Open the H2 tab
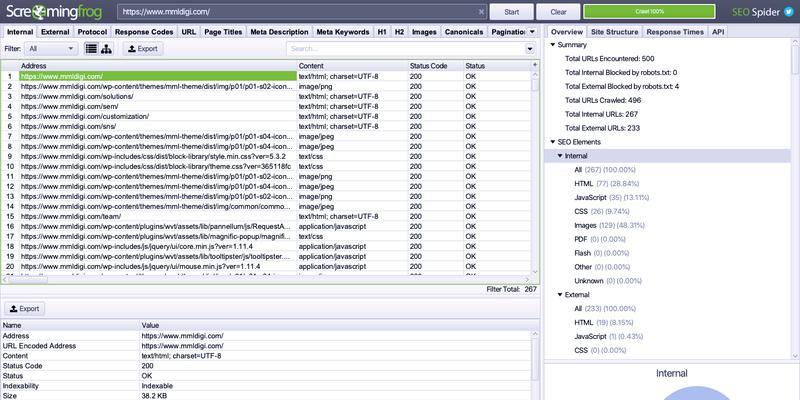Viewport: 800px width, 400px height. pos(399,32)
